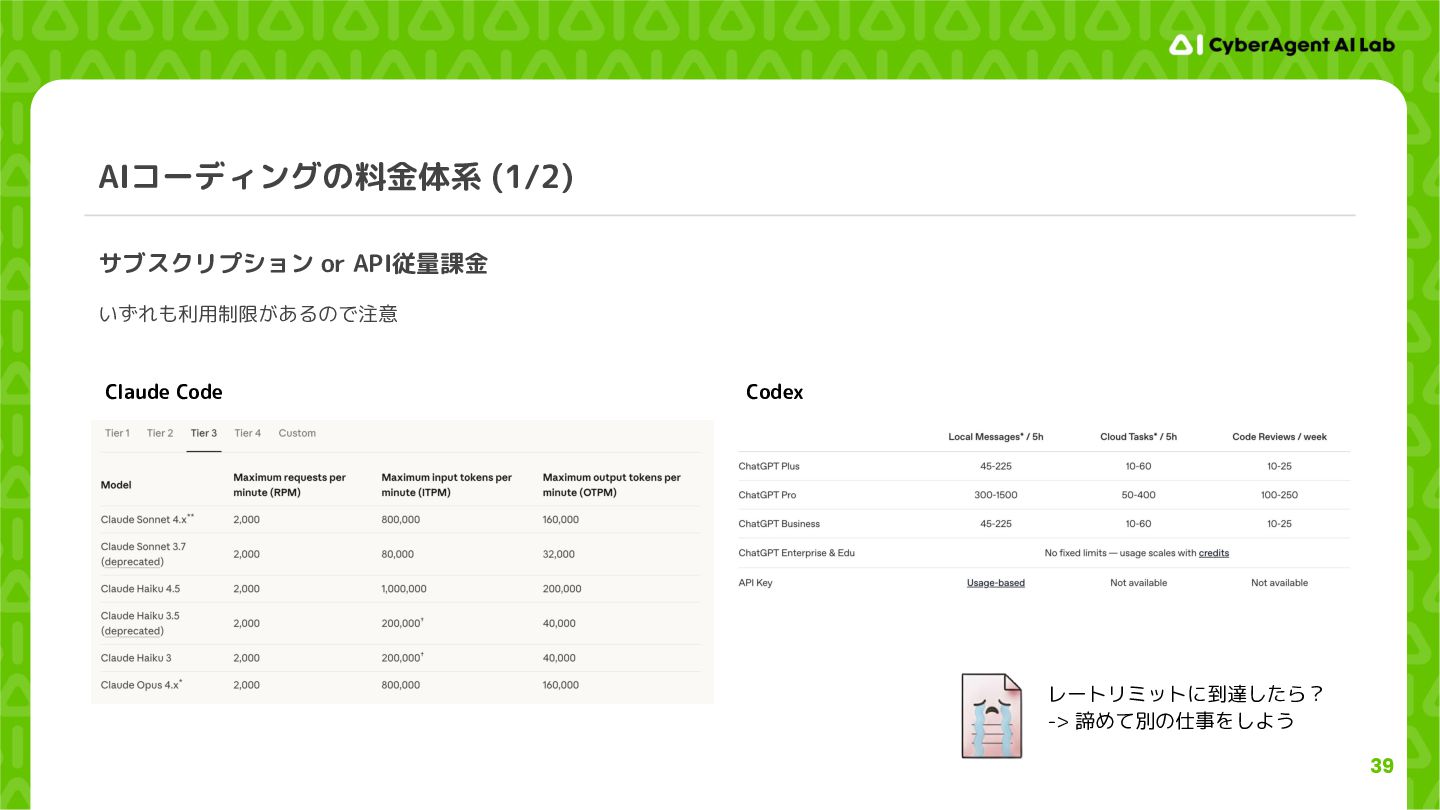Click the 'Claude Opus 4.x' row label

[x=141, y=685]
